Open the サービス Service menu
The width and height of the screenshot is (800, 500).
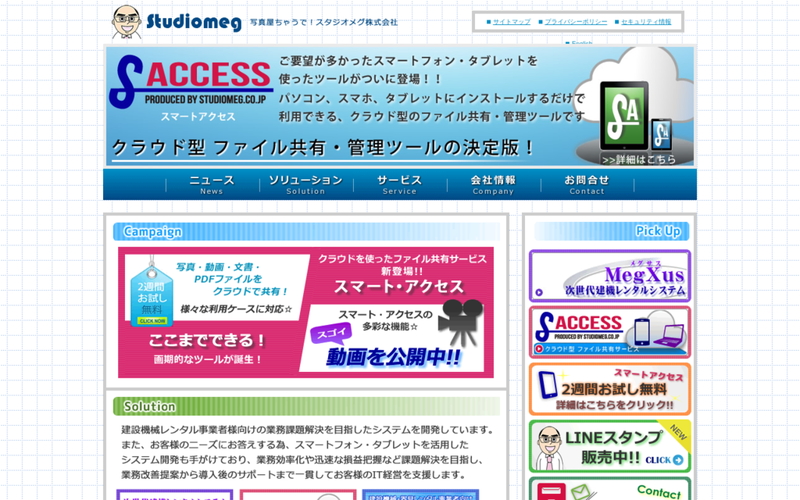point(399,185)
